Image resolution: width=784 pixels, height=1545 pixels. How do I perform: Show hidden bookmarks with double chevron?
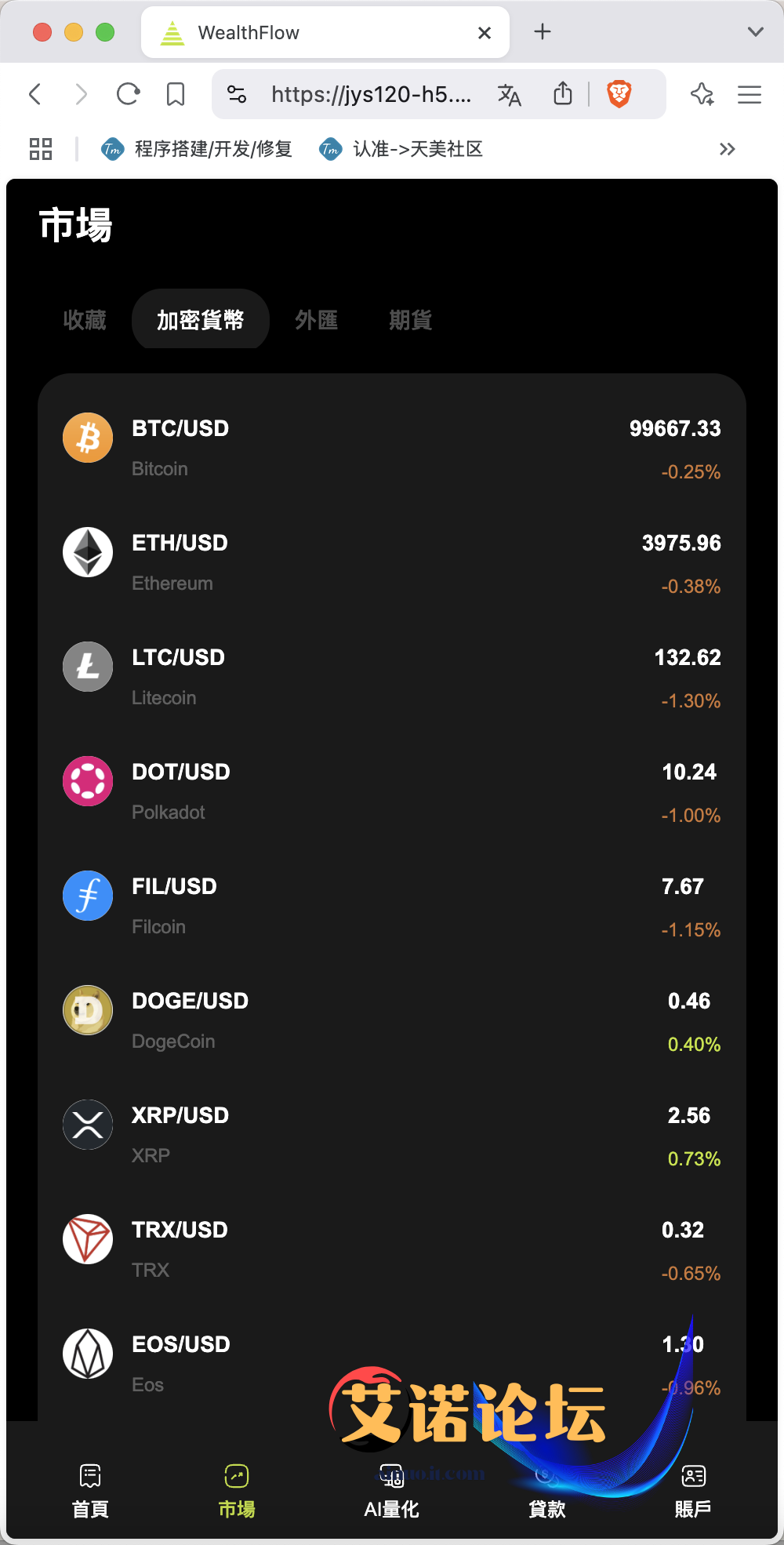click(728, 149)
